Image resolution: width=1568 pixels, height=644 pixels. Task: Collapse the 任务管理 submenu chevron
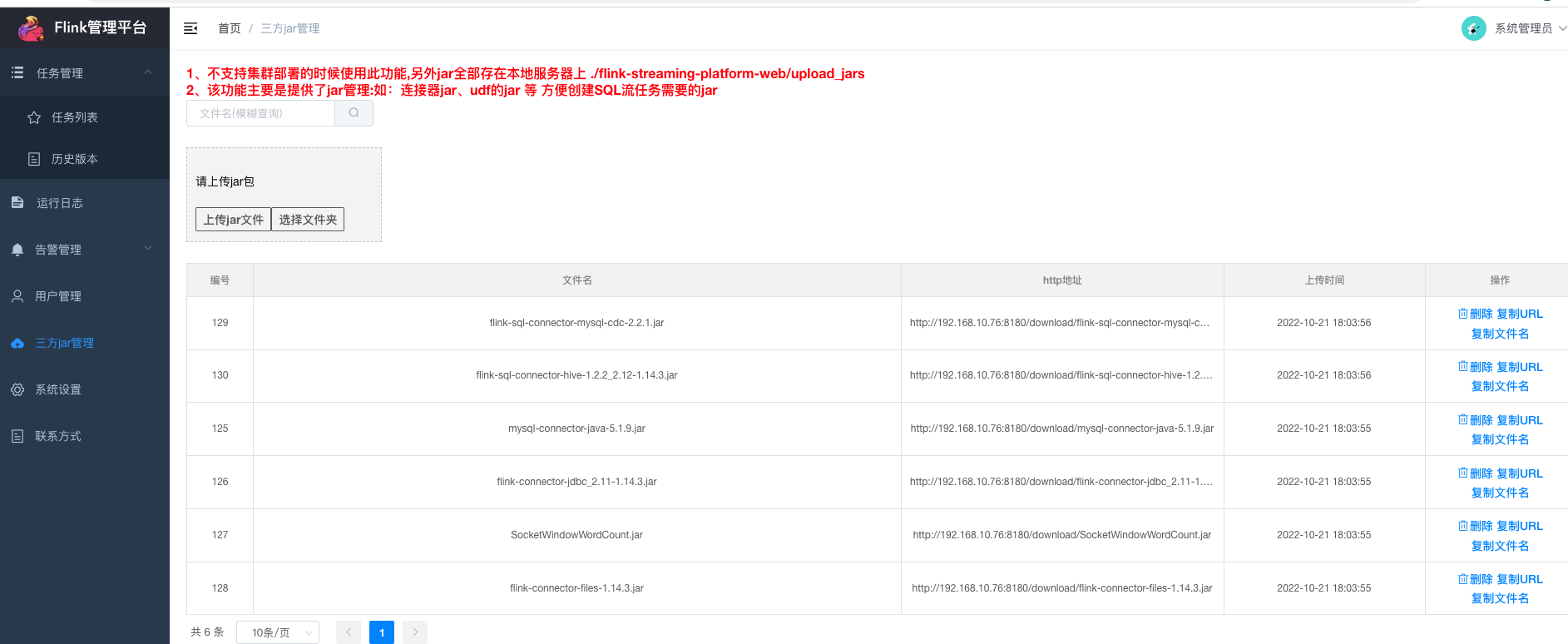coord(148,72)
